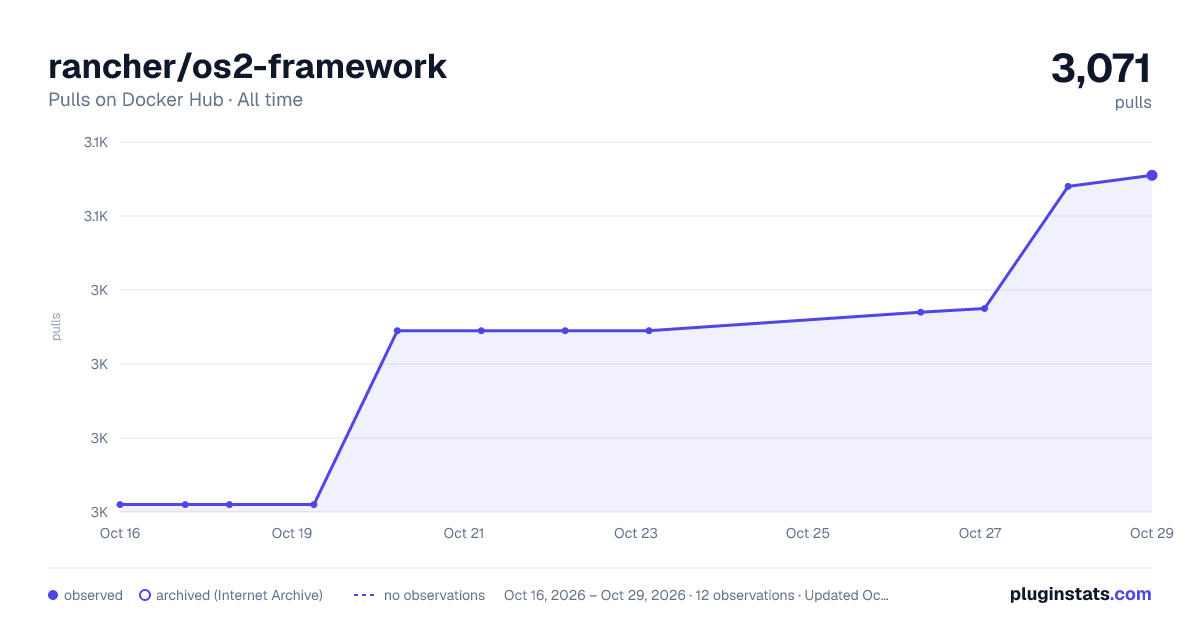Click the 'no observations' legend label

[434, 595]
